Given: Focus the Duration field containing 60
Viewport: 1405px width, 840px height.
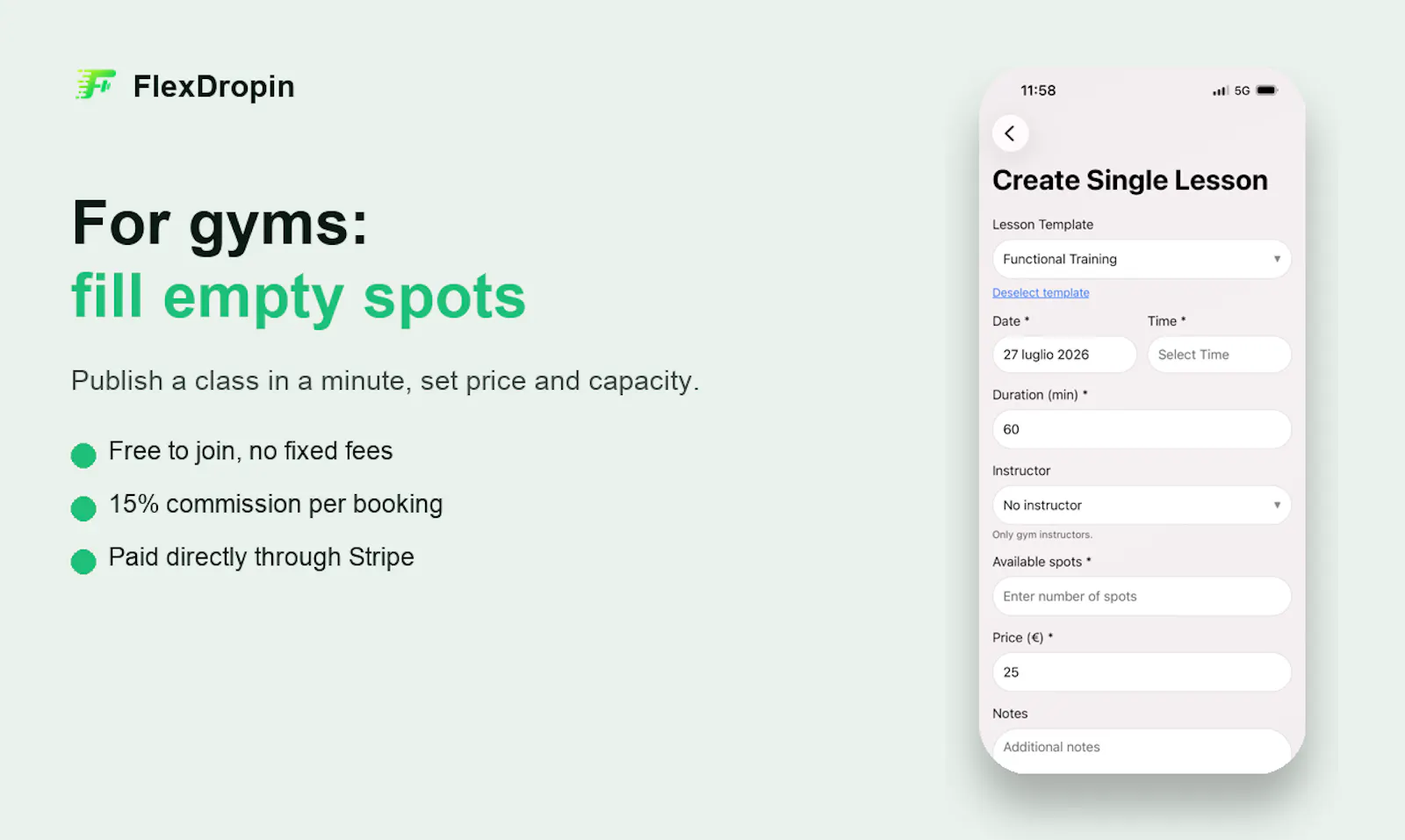Looking at the screenshot, I should [x=1142, y=429].
